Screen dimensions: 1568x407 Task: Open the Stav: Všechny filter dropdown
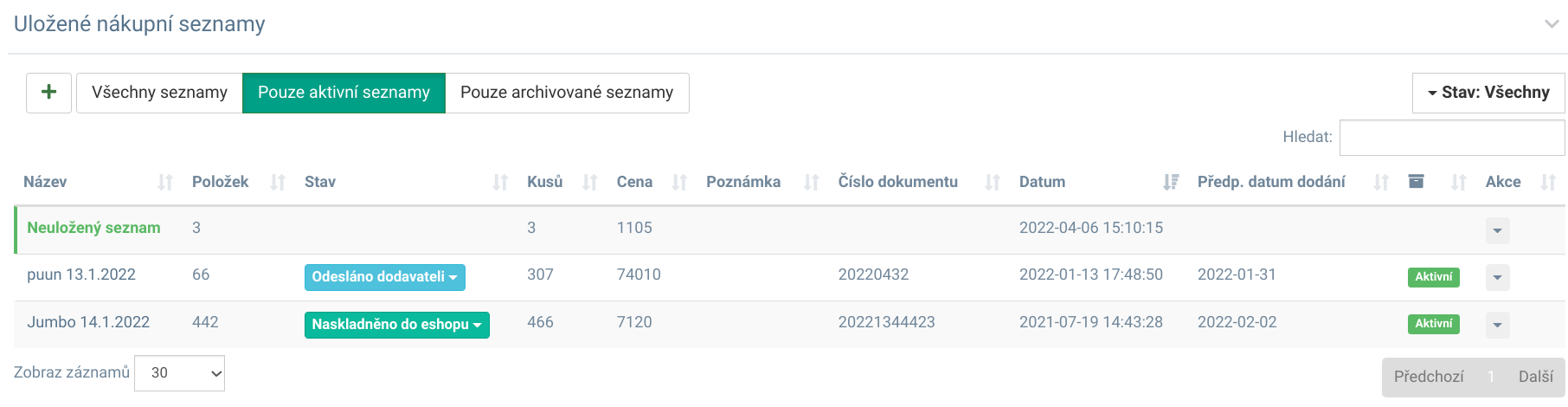pyautogui.click(x=1488, y=93)
